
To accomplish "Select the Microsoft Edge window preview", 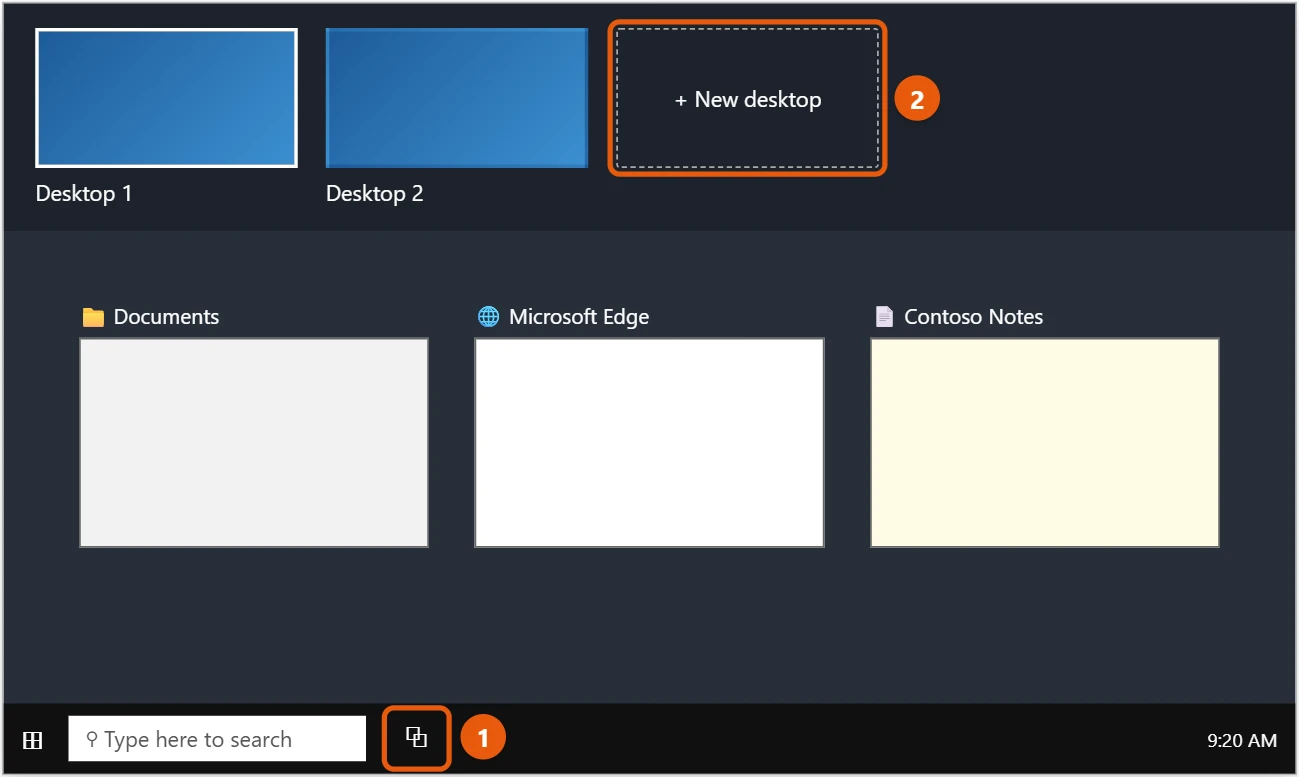I will point(649,443).
